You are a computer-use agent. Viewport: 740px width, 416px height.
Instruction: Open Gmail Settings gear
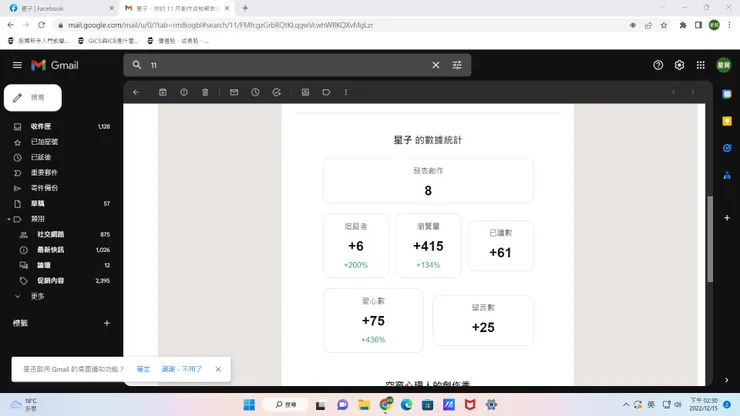(679, 65)
